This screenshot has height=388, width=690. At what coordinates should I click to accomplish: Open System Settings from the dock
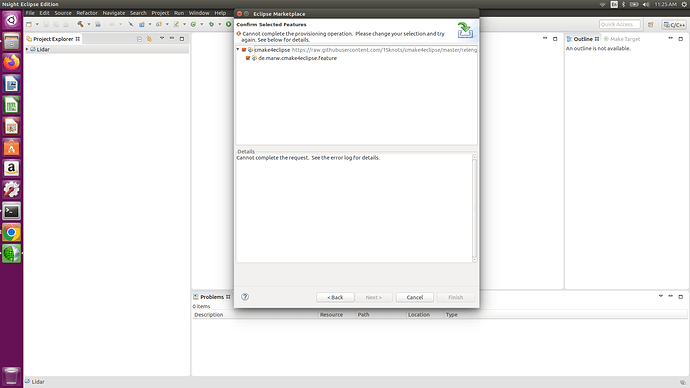11,190
